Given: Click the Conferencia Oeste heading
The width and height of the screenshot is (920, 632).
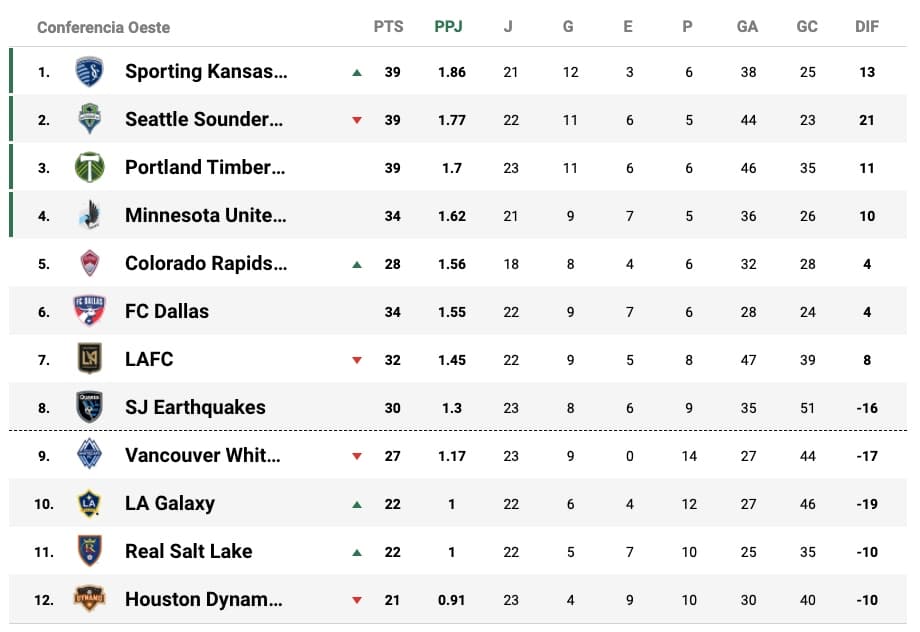Looking at the screenshot, I should click(x=103, y=27).
